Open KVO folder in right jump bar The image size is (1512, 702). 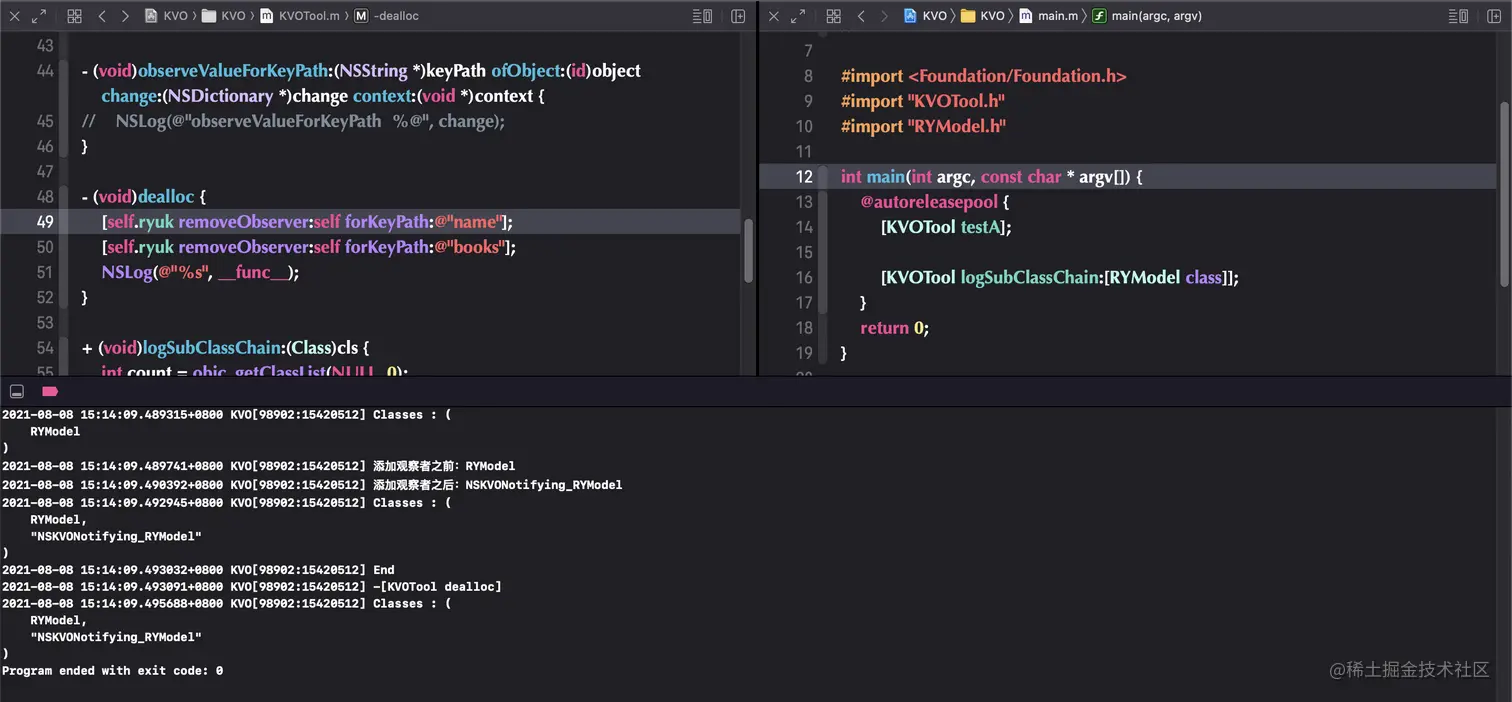coord(983,16)
